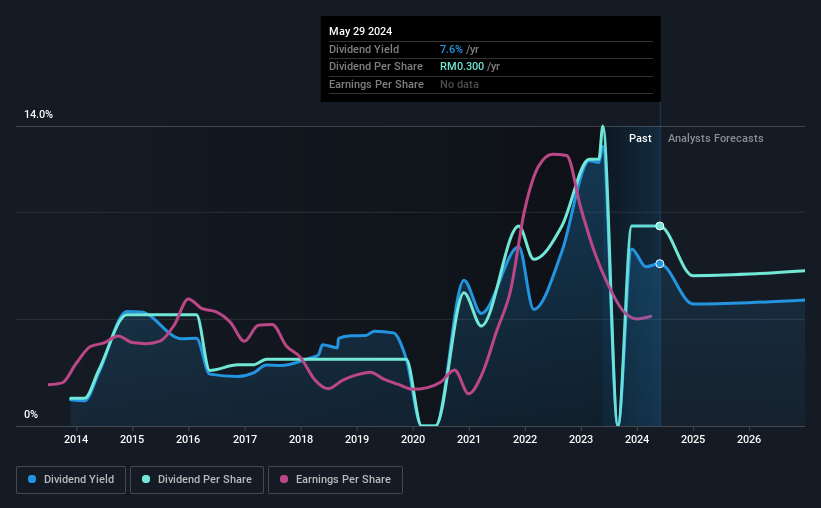Image resolution: width=821 pixels, height=508 pixels.
Task: Click the Dividend Per Share tooltip row label
Action: coord(375,67)
